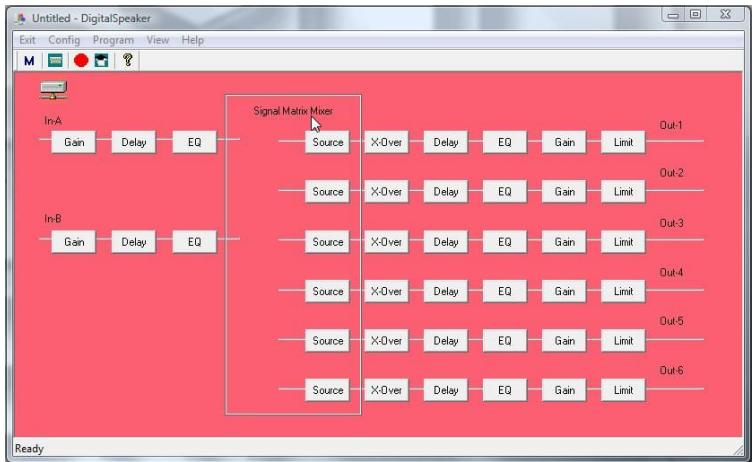The image size is (753, 462).
Task: Open the Out-6 Gain block
Action: pyautogui.click(x=564, y=390)
